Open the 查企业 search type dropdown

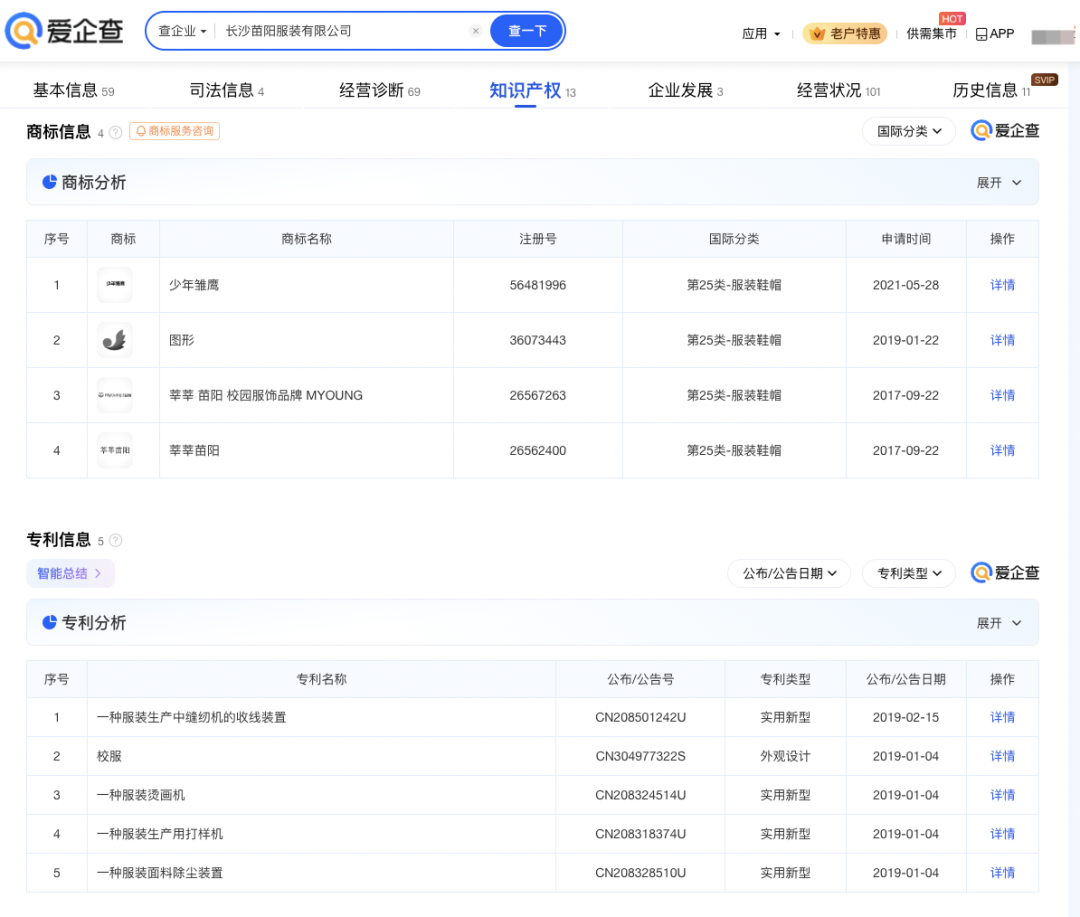pos(182,31)
